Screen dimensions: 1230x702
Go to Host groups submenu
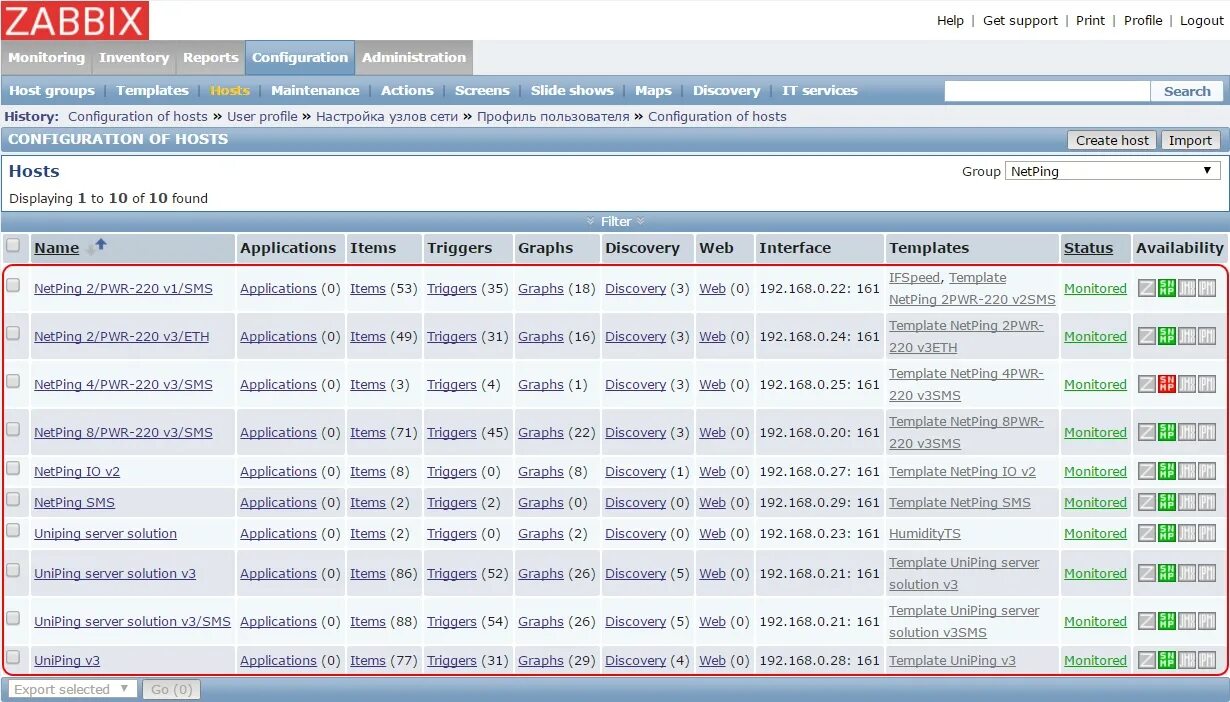tap(52, 90)
